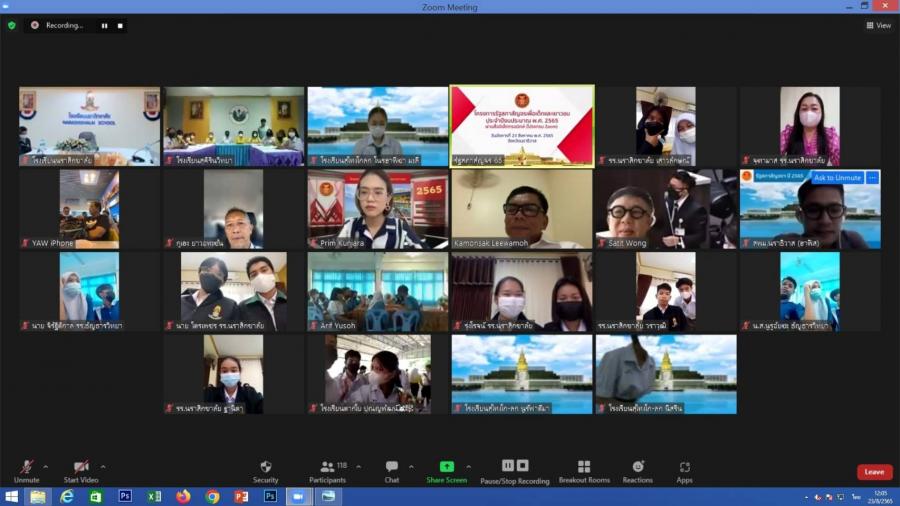
Task: Open the Apps panel
Action: point(685,470)
